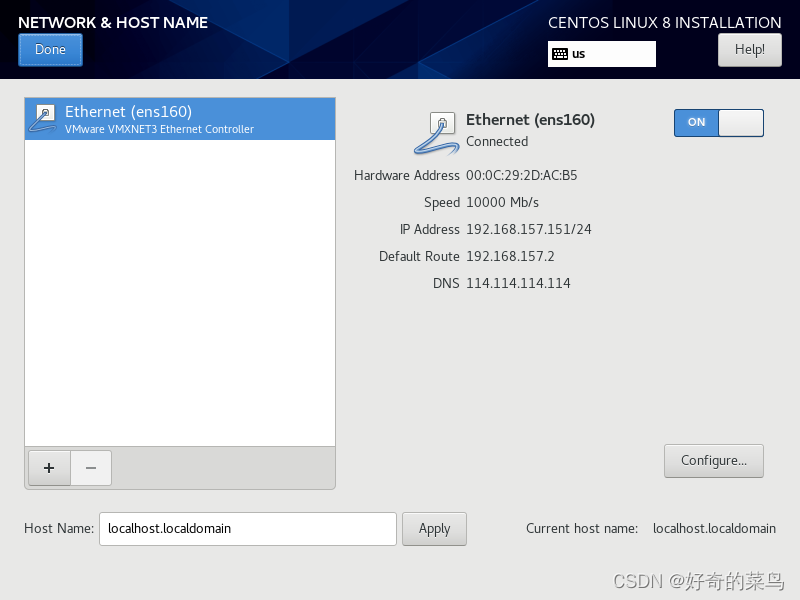The width and height of the screenshot is (800, 600).
Task: Click the plus icon to add a connection
Action: pos(48,468)
